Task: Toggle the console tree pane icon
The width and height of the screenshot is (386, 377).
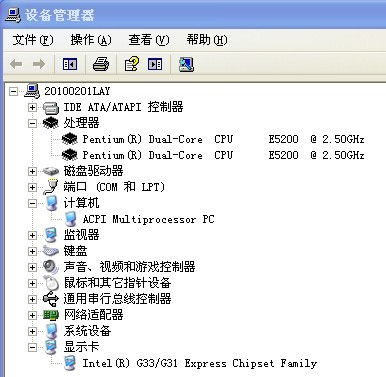Action: pyautogui.click(x=70, y=64)
